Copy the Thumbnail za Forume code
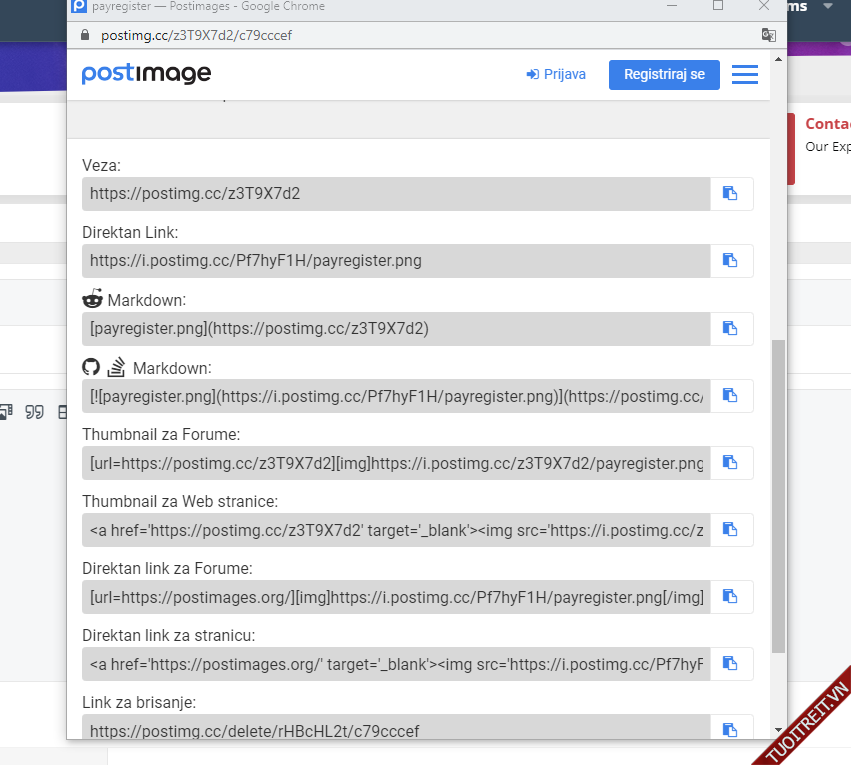This screenshot has width=851, height=765. (x=731, y=463)
